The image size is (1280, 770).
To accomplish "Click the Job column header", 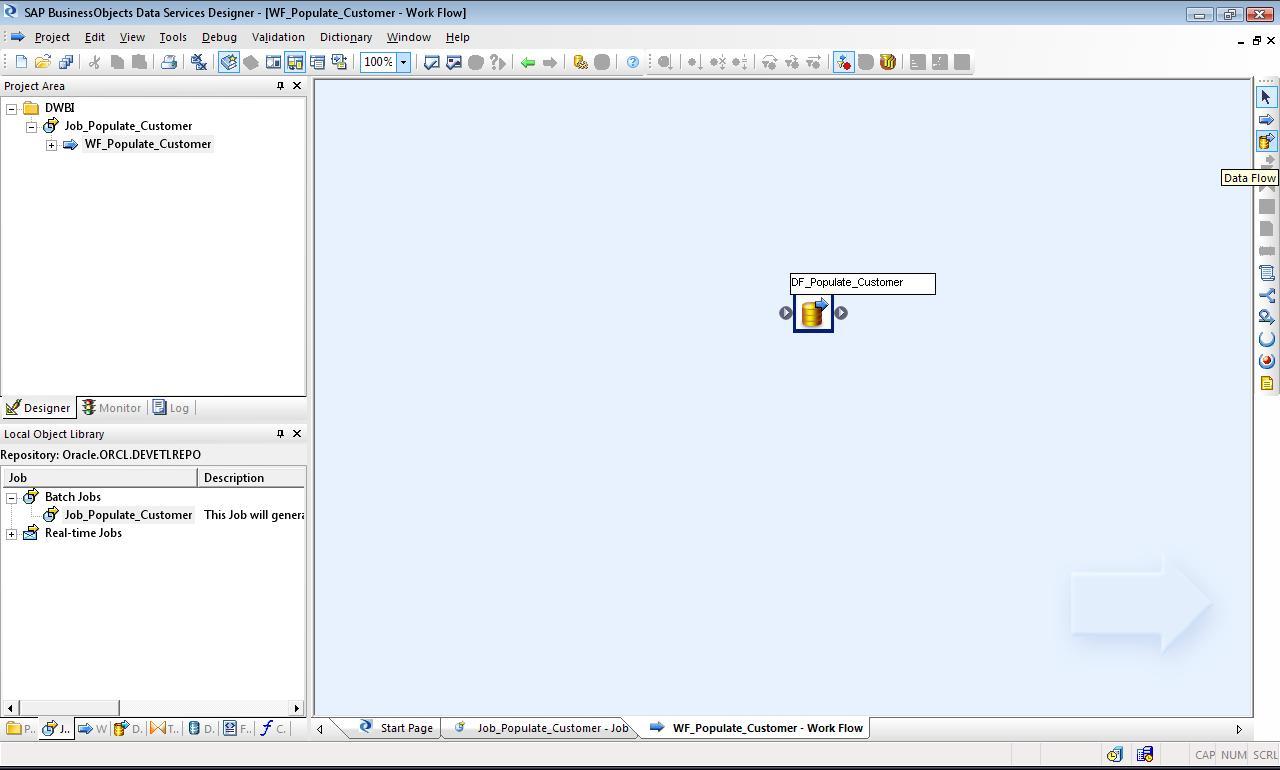I will click(x=99, y=478).
